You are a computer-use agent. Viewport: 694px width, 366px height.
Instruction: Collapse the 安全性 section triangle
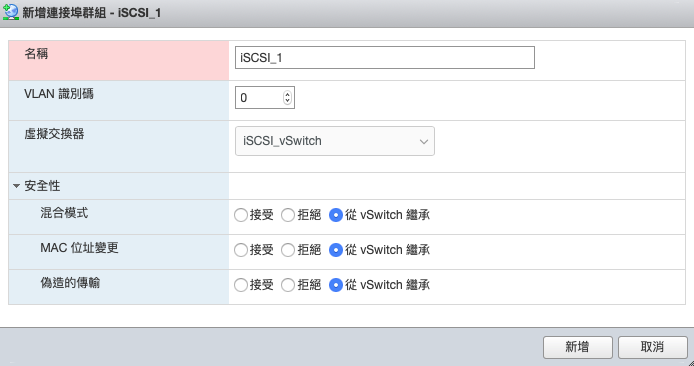click(x=17, y=186)
